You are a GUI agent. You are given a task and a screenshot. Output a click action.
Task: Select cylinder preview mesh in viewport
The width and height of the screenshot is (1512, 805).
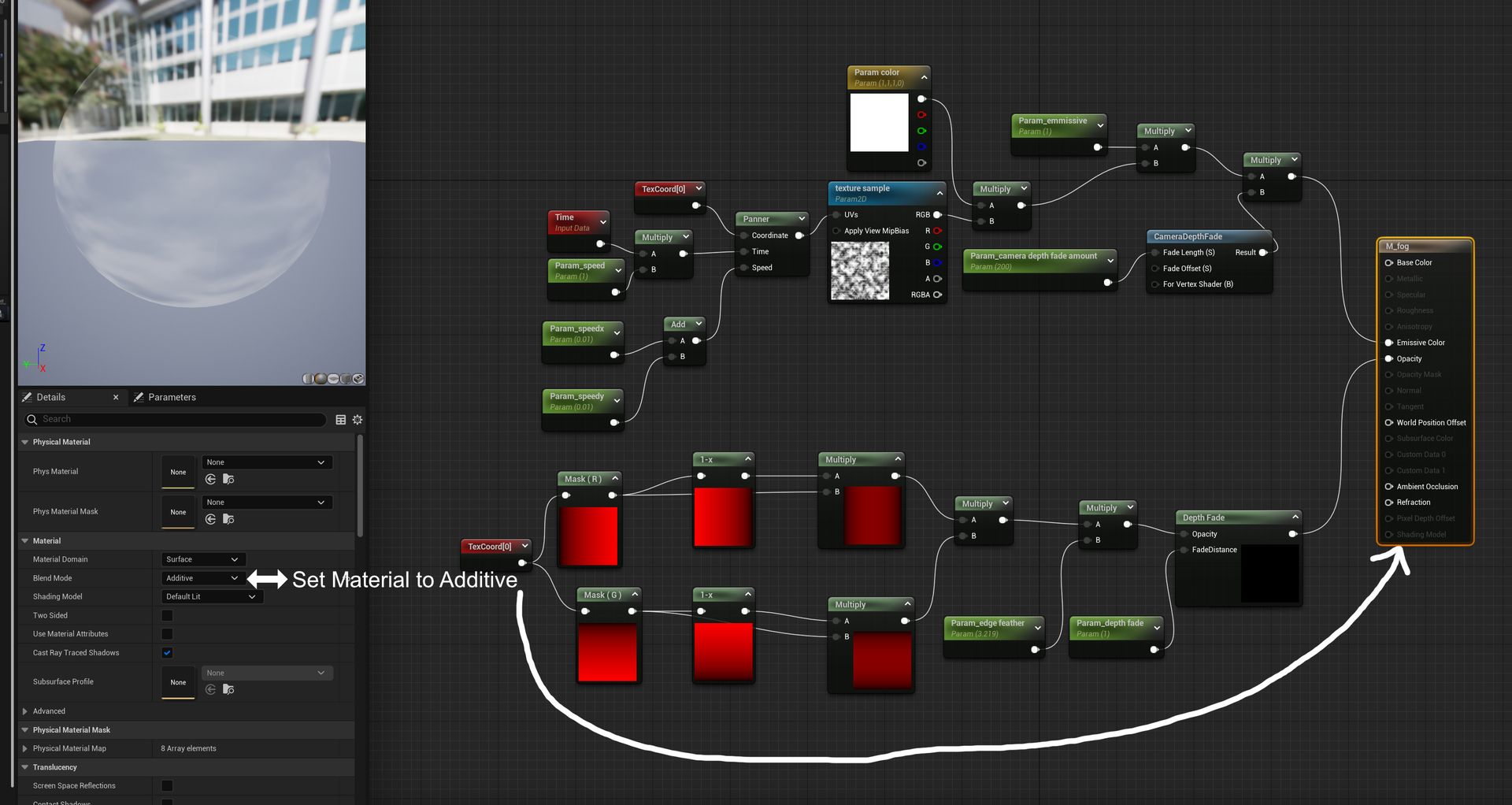click(x=308, y=379)
